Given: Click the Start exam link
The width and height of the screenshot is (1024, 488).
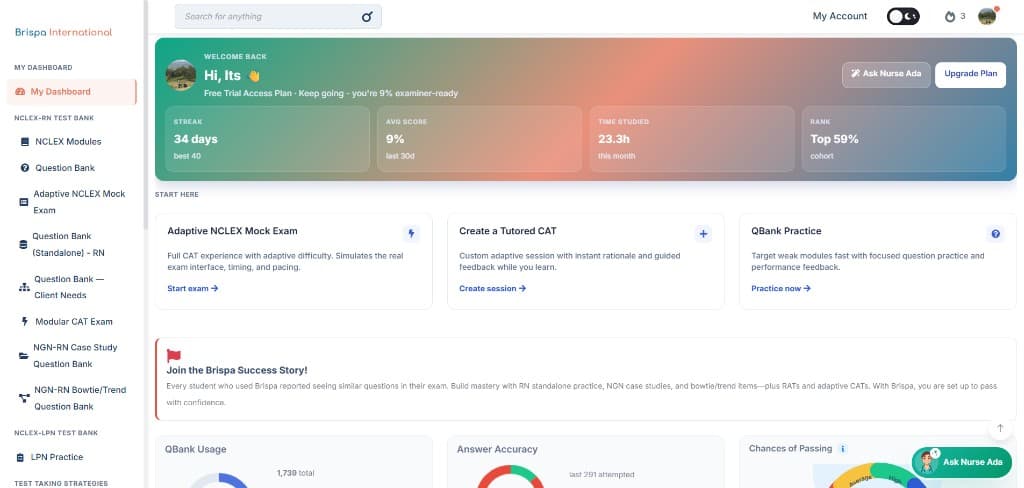Looking at the screenshot, I should tap(193, 288).
